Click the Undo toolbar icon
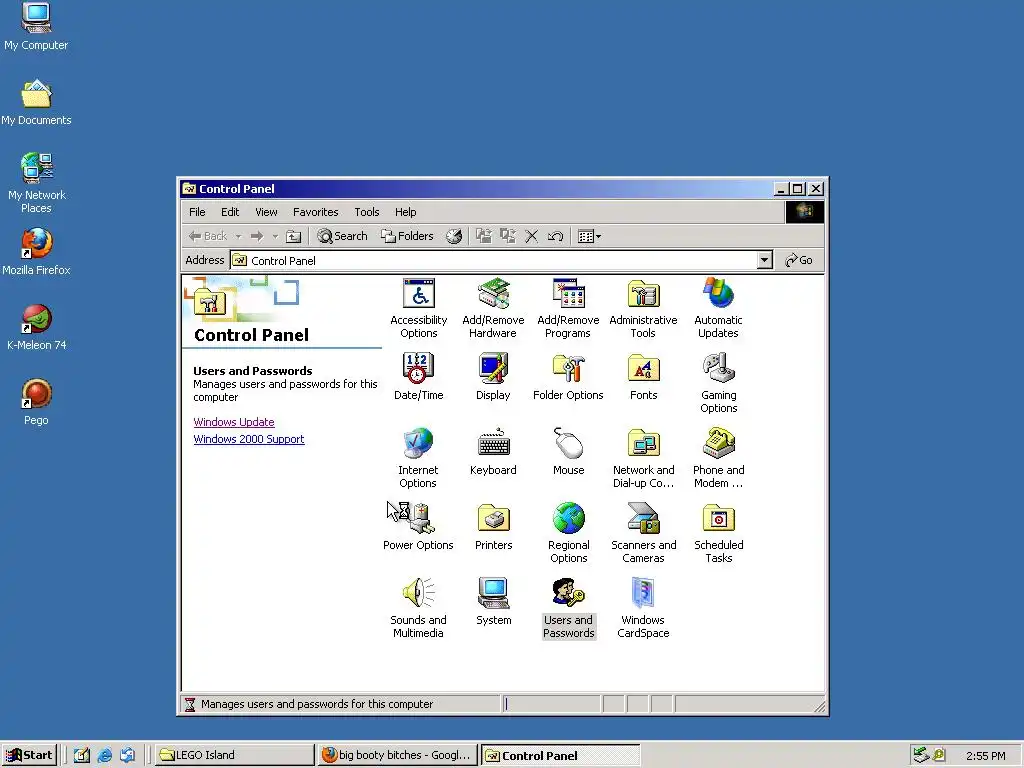Image resolution: width=1024 pixels, height=768 pixels. click(x=556, y=236)
